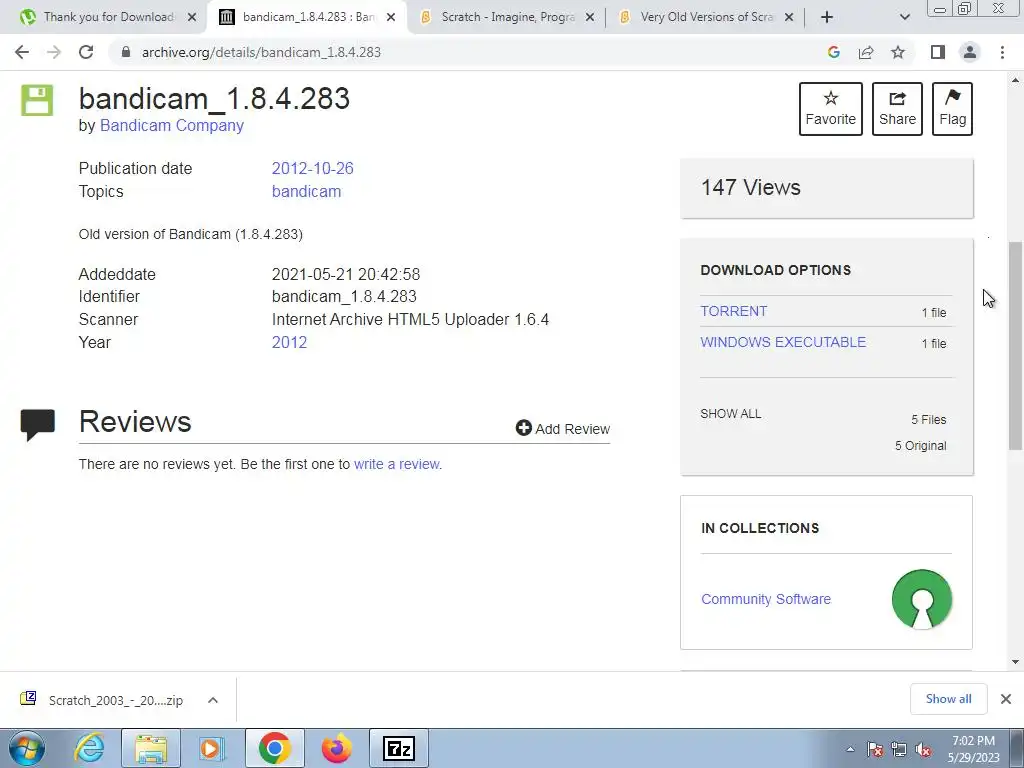Image resolution: width=1024 pixels, height=768 pixels.
Task: Click the scrollbar down arrow
Action: [1015, 662]
